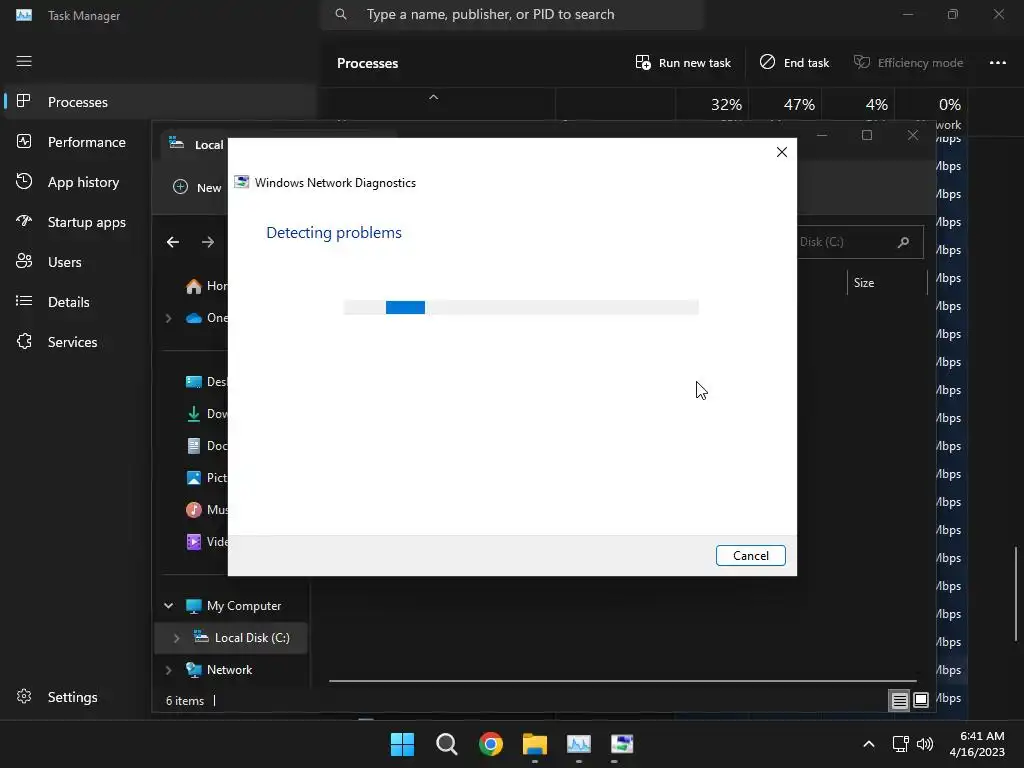This screenshot has width=1024, height=768.
Task: Click the 47% memory column header
Action: 799,104
